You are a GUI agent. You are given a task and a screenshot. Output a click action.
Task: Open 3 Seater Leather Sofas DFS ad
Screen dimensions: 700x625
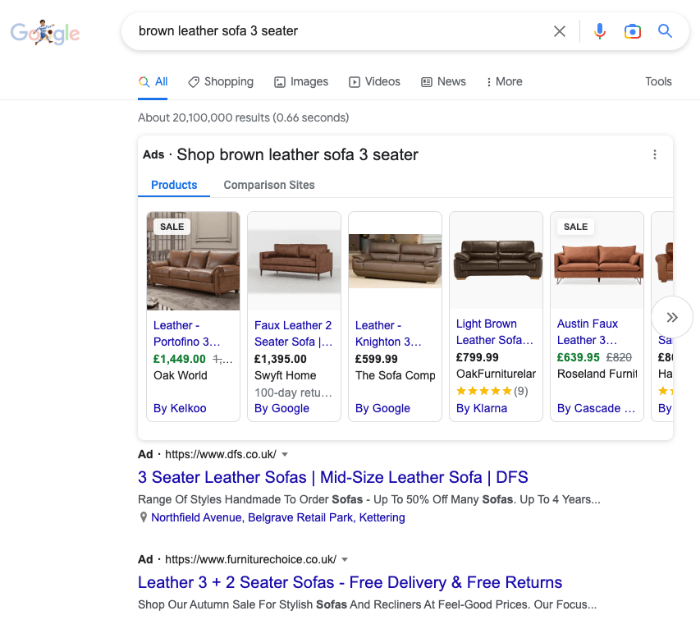(x=333, y=477)
